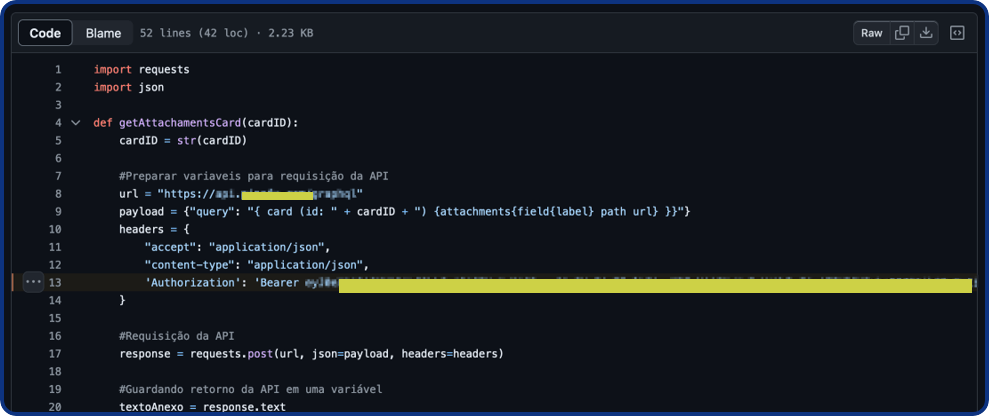This screenshot has height=416, width=989.
Task: Select line number 4
Action: (x=58, y=123)
